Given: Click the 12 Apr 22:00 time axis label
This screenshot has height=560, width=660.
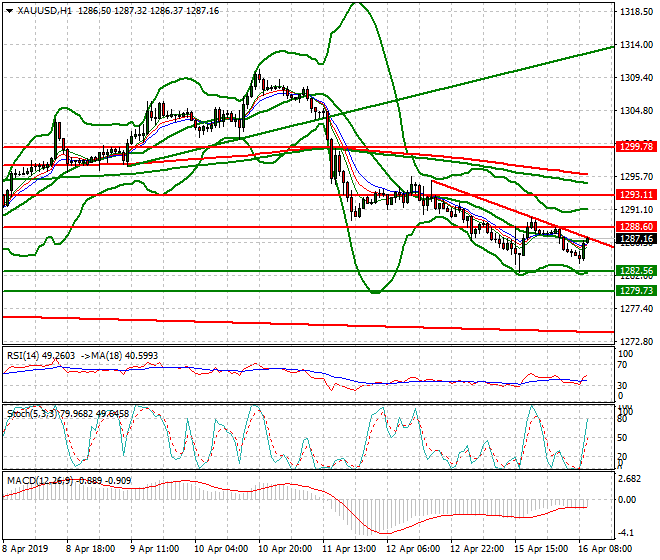Looking at the screenshot, I should click(477, 549).
